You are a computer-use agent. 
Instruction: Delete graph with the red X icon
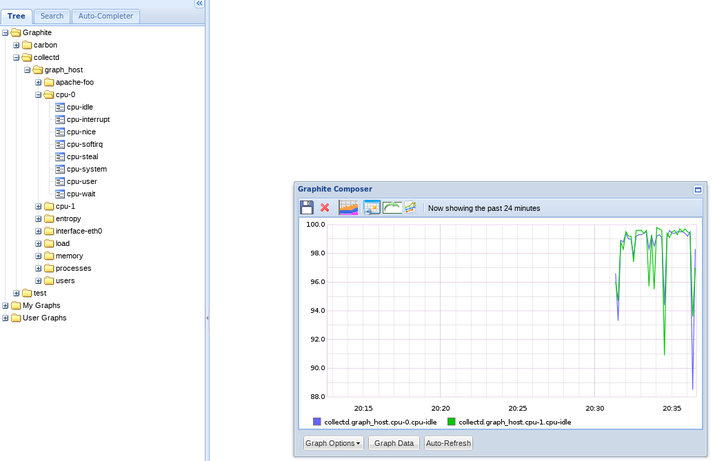325,208
